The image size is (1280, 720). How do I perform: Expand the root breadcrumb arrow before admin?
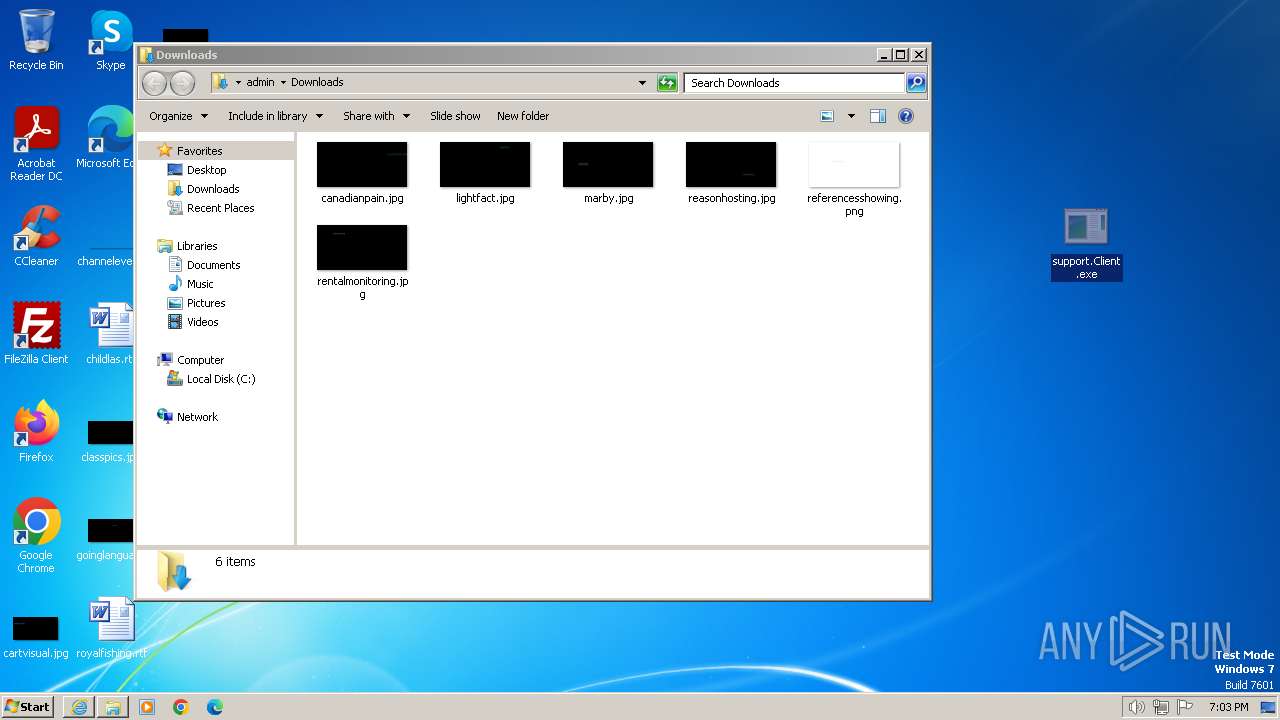(238, 83)
